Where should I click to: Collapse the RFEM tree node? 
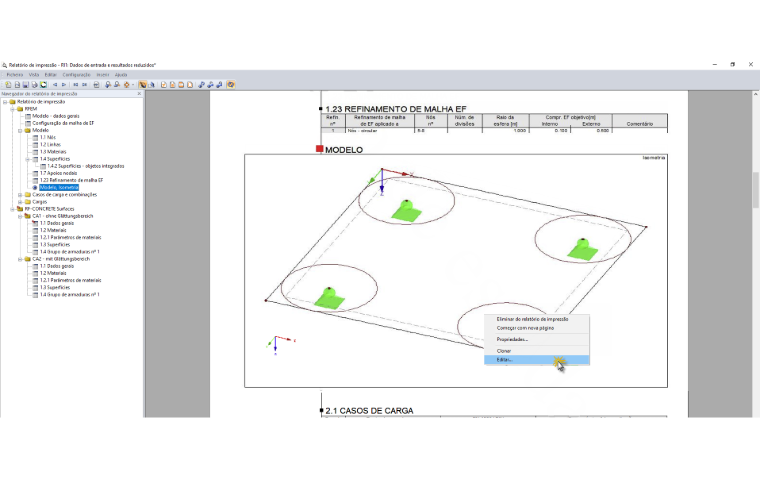point(13,109)
